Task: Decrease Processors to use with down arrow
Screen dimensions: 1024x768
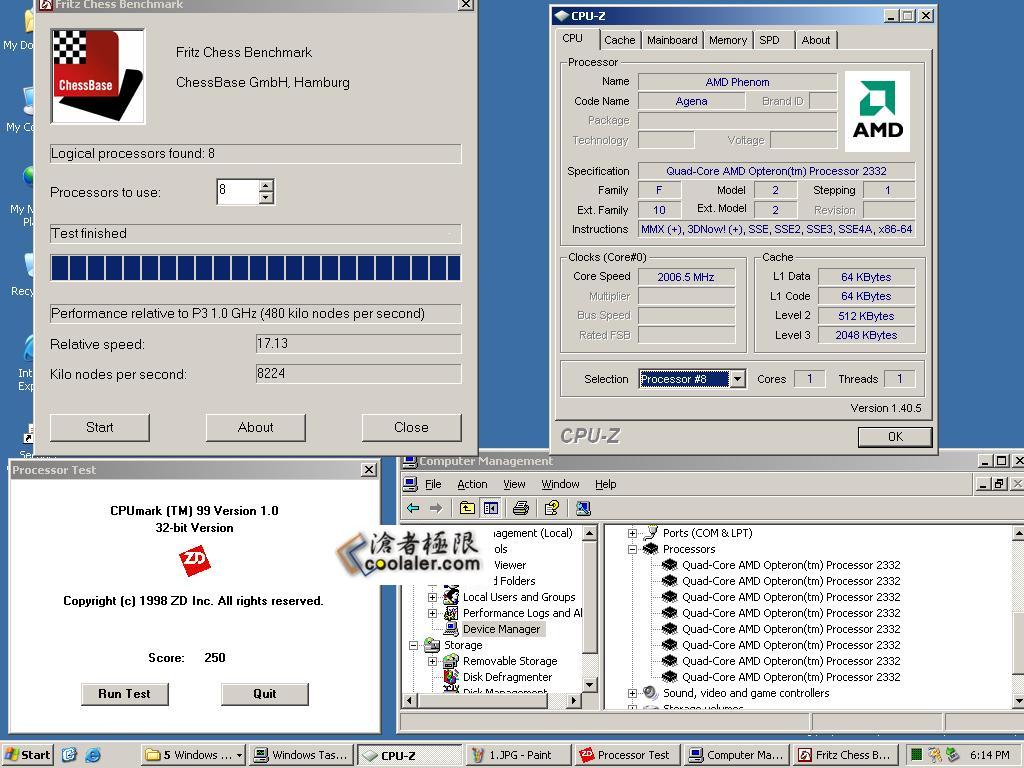Action: 266,197
